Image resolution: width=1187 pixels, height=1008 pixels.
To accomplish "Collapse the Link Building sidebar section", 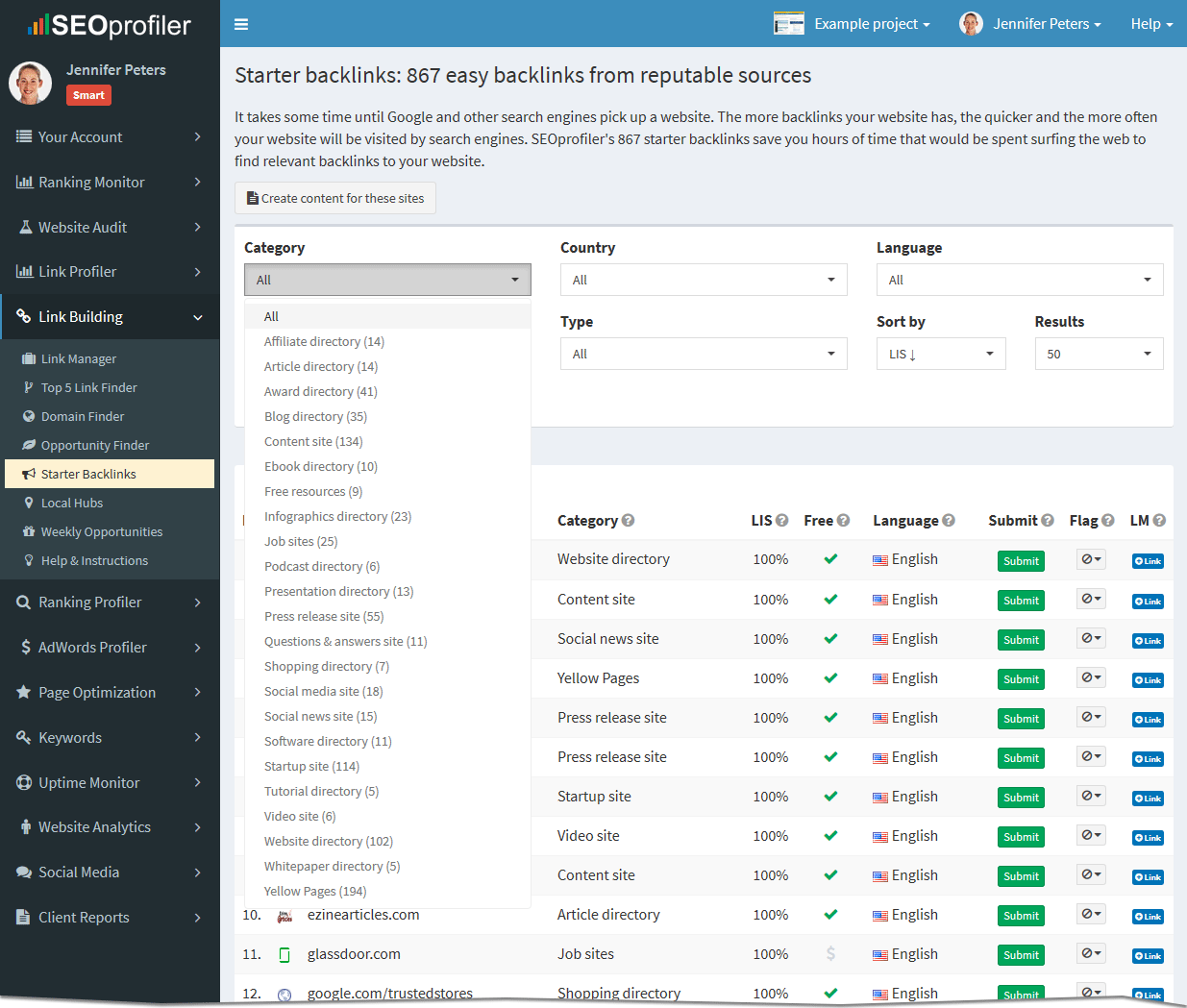I will (110, 316).
